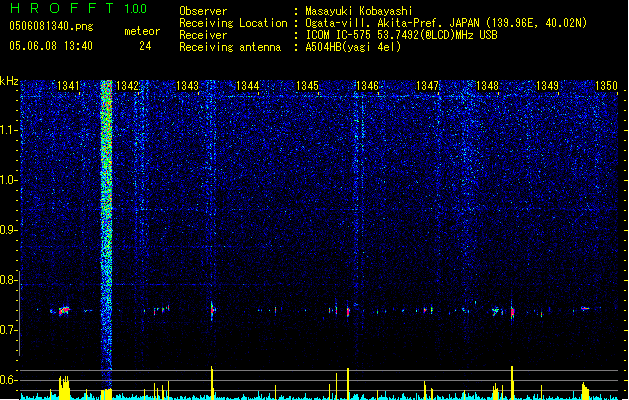
Task: Click the 1346 time marker
Action: [x=367, y=85]
